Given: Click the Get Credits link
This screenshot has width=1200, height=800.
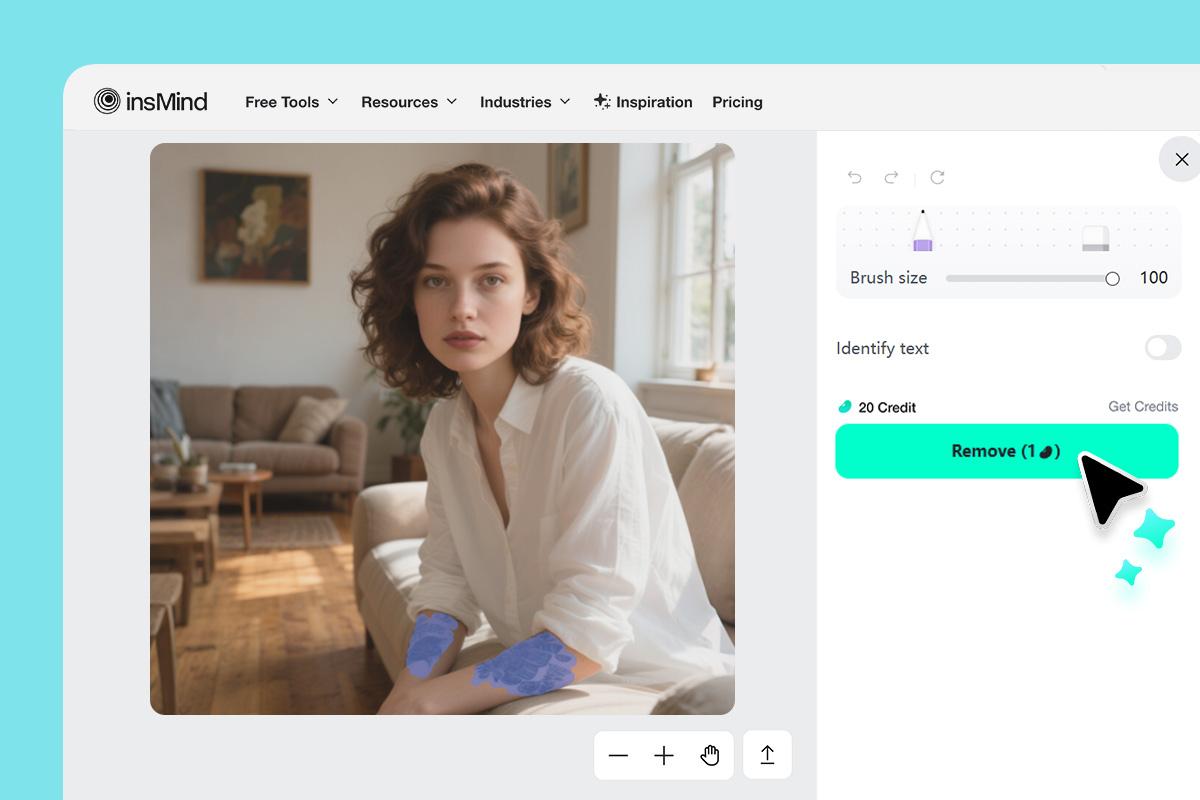Looking at the screenshot, I should 1143,406.
